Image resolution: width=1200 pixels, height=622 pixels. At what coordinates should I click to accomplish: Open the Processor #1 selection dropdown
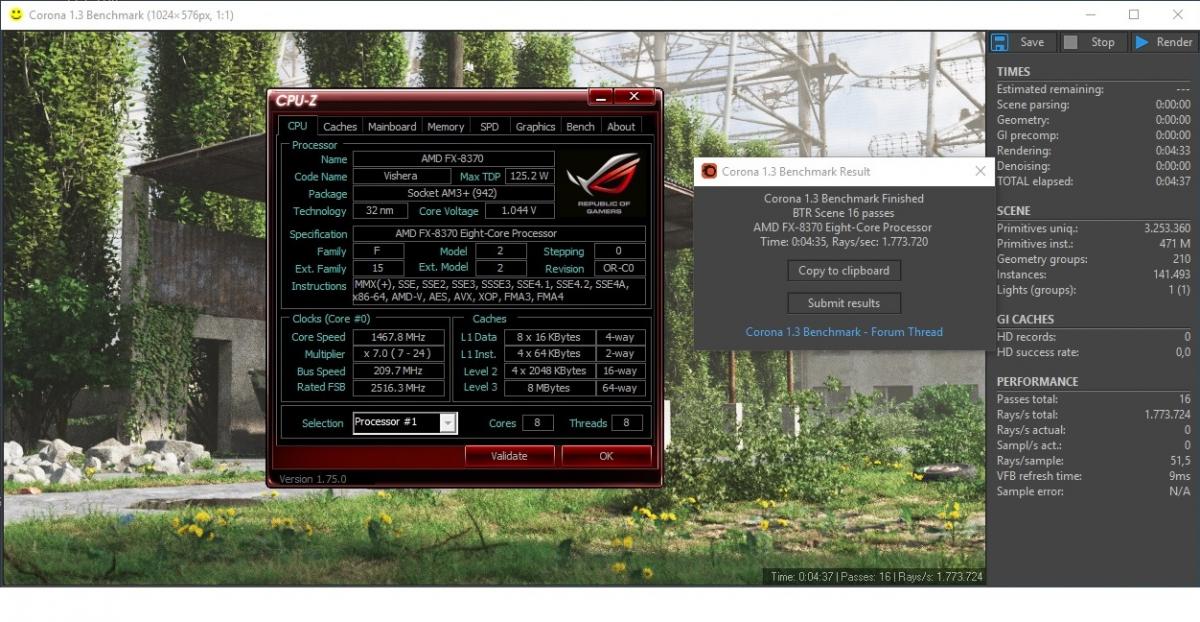[448, 423]
